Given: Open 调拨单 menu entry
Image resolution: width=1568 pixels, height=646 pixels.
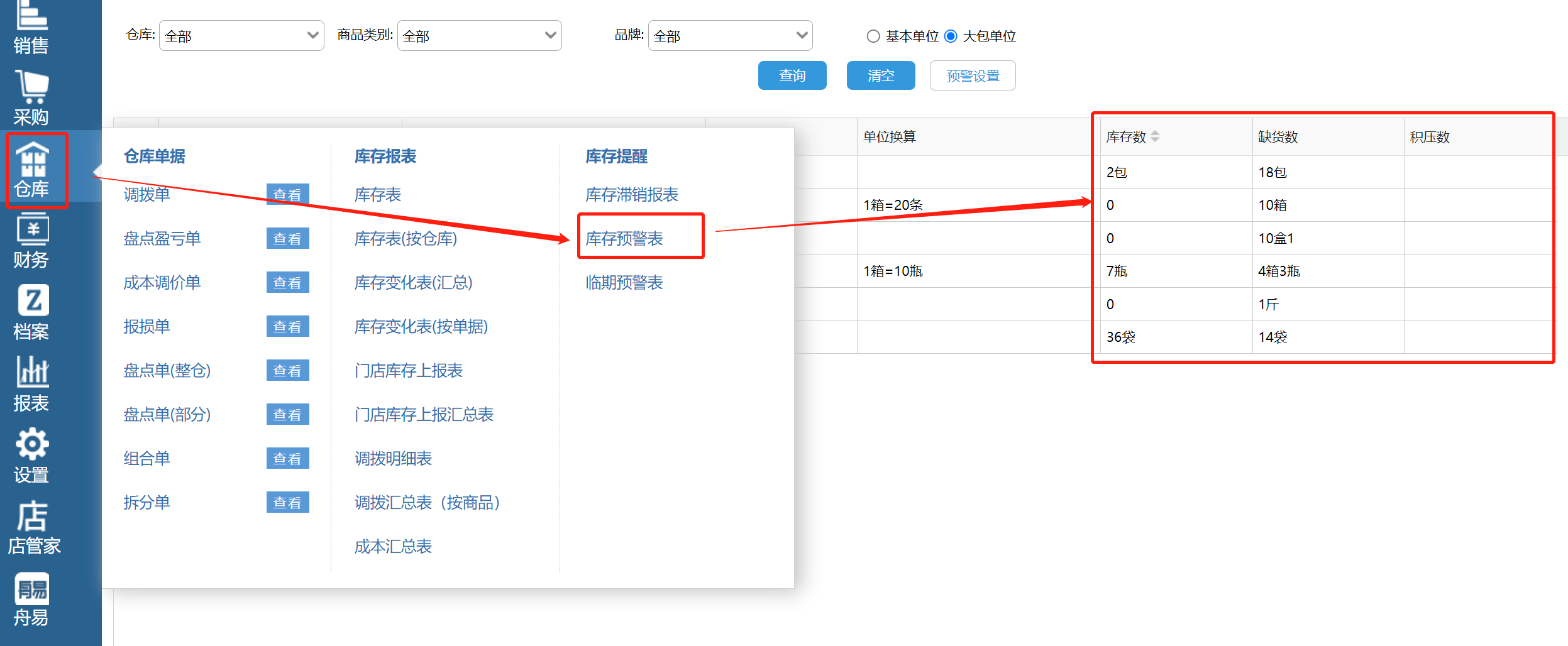Looking at the screenshot, I should 146,194.
